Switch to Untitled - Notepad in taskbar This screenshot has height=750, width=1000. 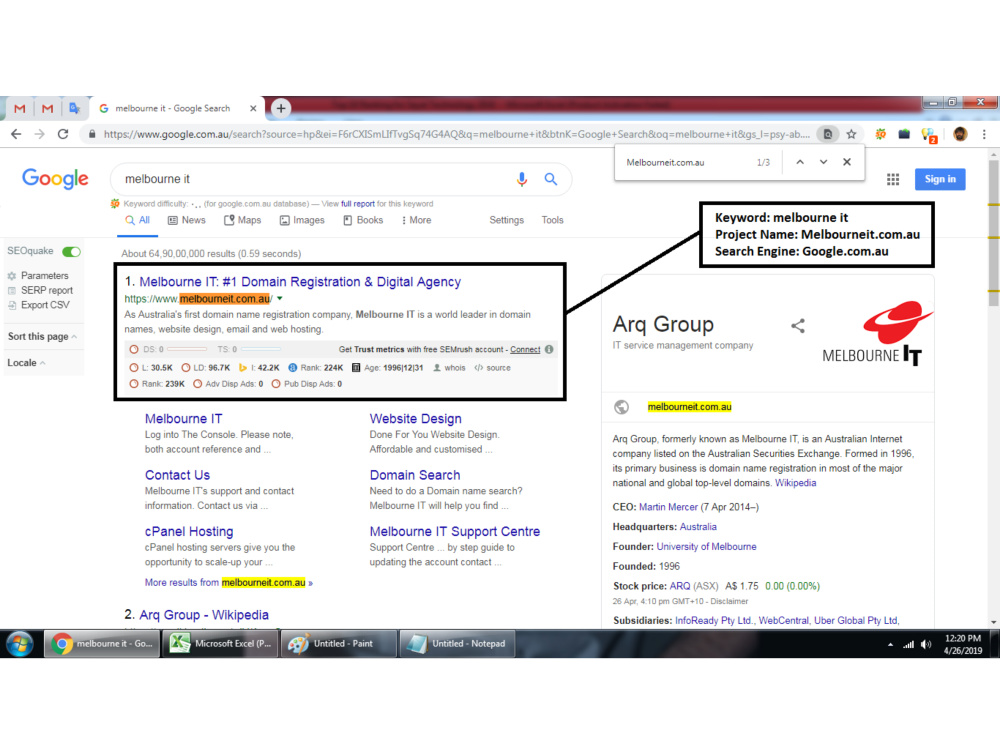tap(457, 644)
